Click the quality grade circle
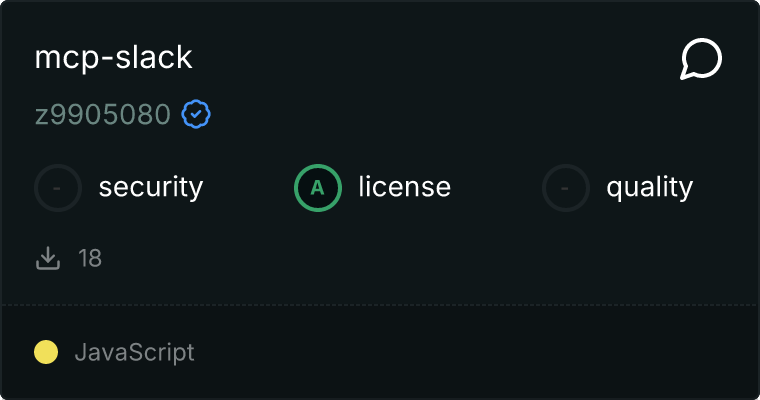The width and height of the screenshot is (760, 400). 566,187
